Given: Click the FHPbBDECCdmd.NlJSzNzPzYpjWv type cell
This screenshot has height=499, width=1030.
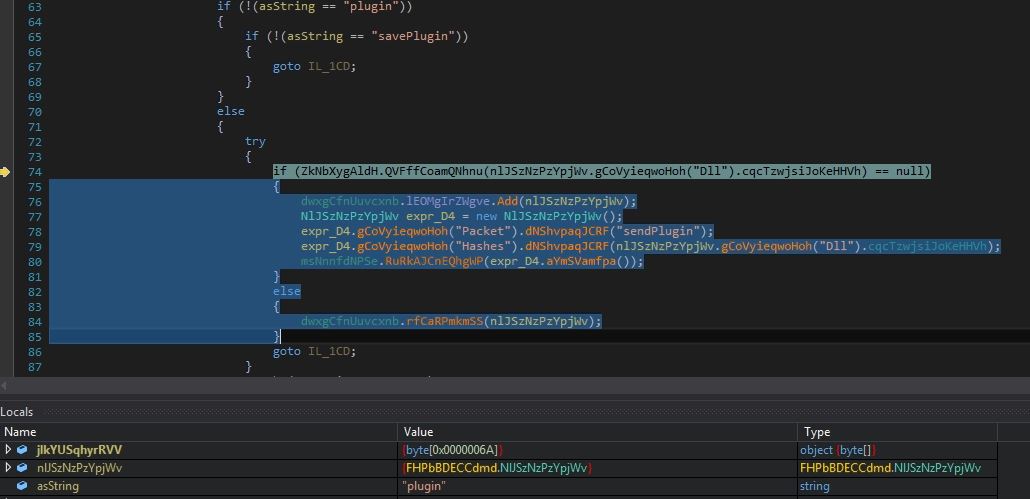Looking at the screenshot, I should pyautogui.click(x=890, y=467).
